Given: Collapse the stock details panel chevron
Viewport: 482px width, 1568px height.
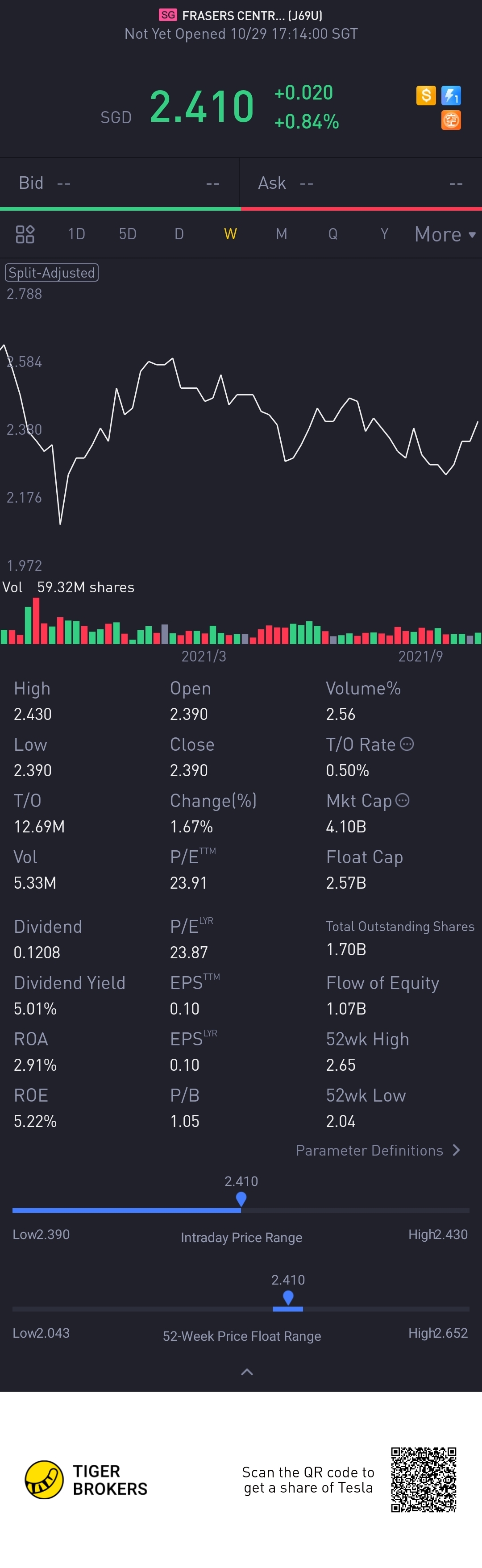Looking at the screenshot, I should point(247,1372).
